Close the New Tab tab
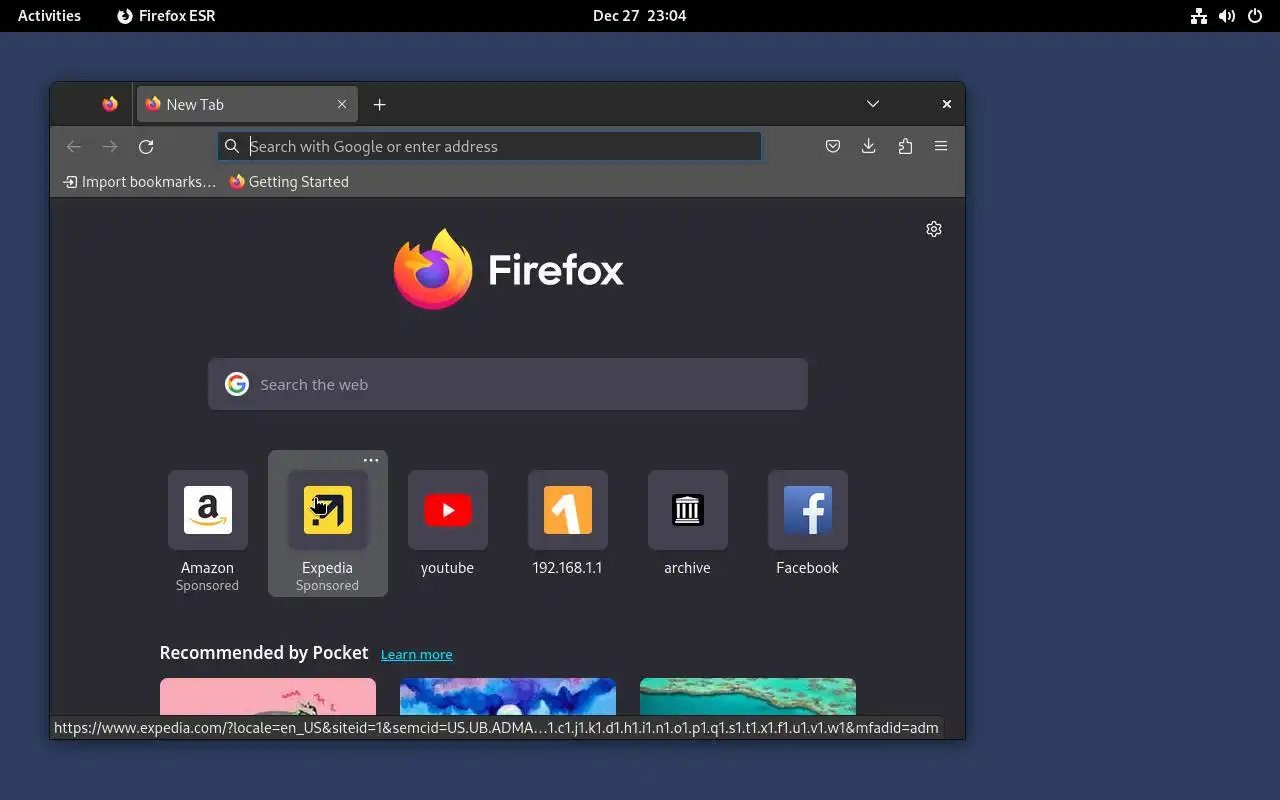 coord(342,104)
